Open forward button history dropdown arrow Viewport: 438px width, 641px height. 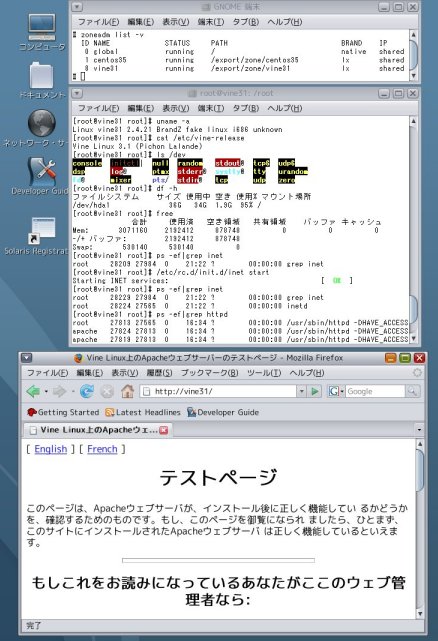[72, 391]
